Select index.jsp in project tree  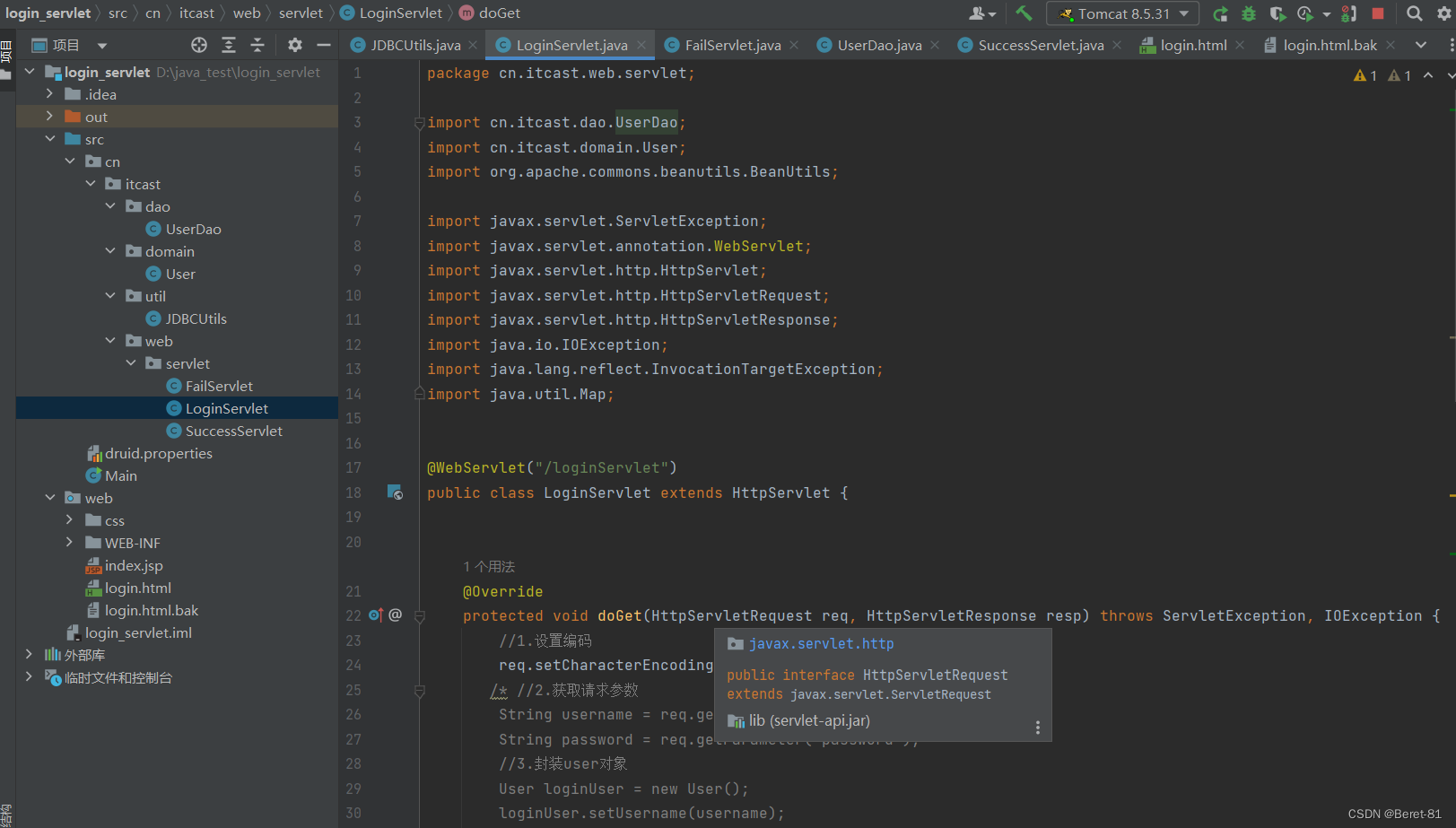(134, 565)
